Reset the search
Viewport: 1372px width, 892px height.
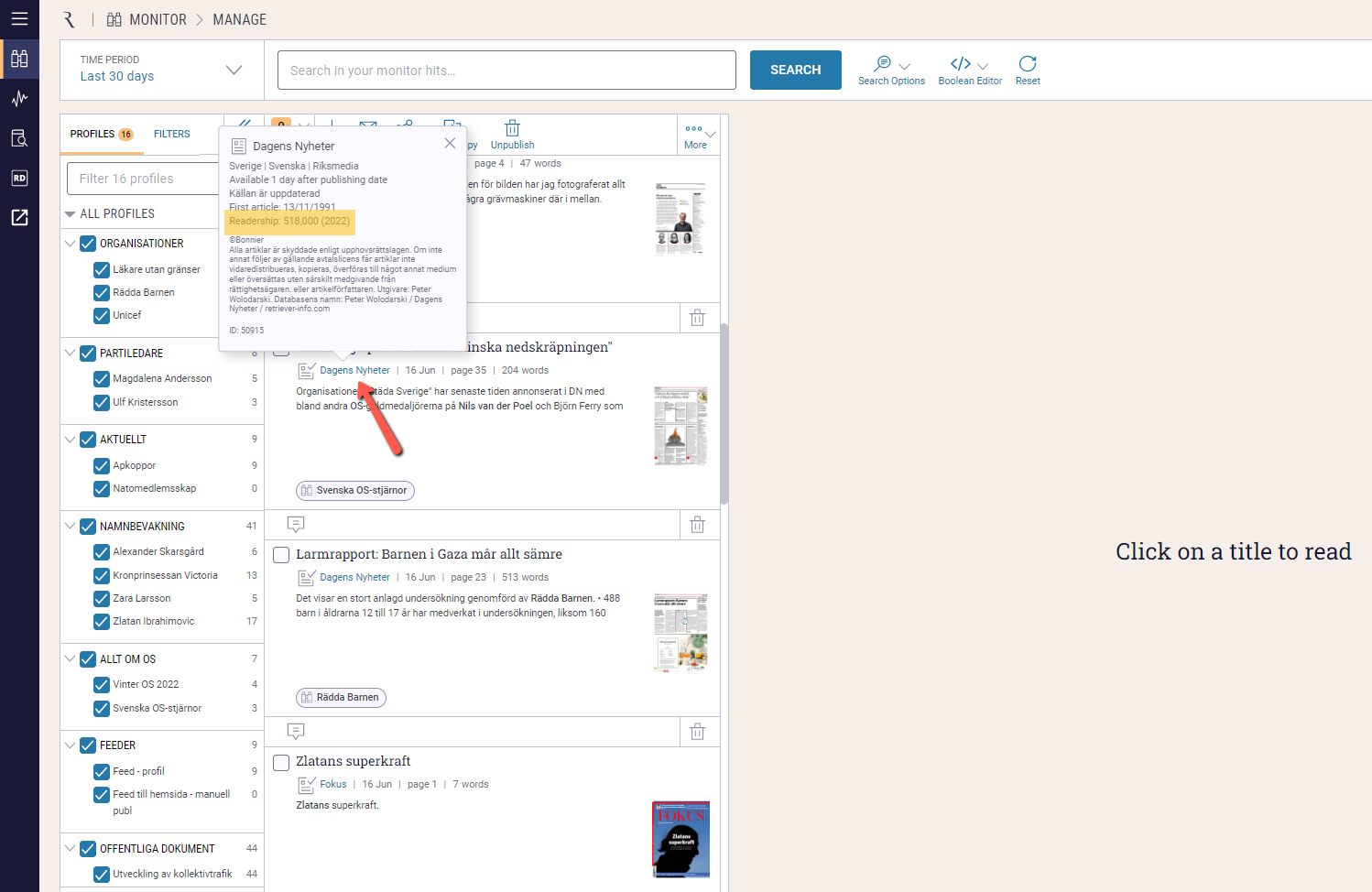tap(1028, 70)
